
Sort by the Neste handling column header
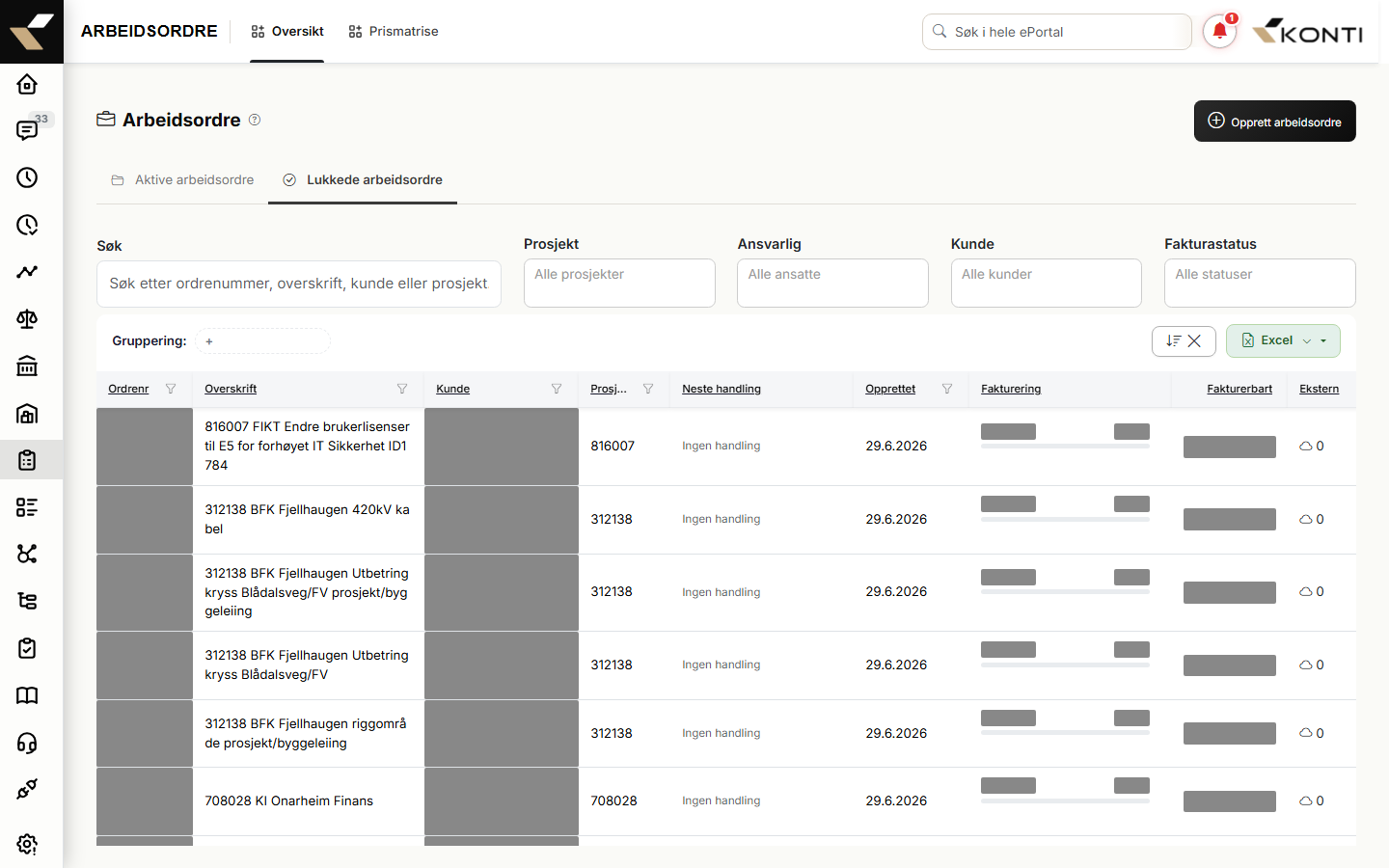[722, 389]
